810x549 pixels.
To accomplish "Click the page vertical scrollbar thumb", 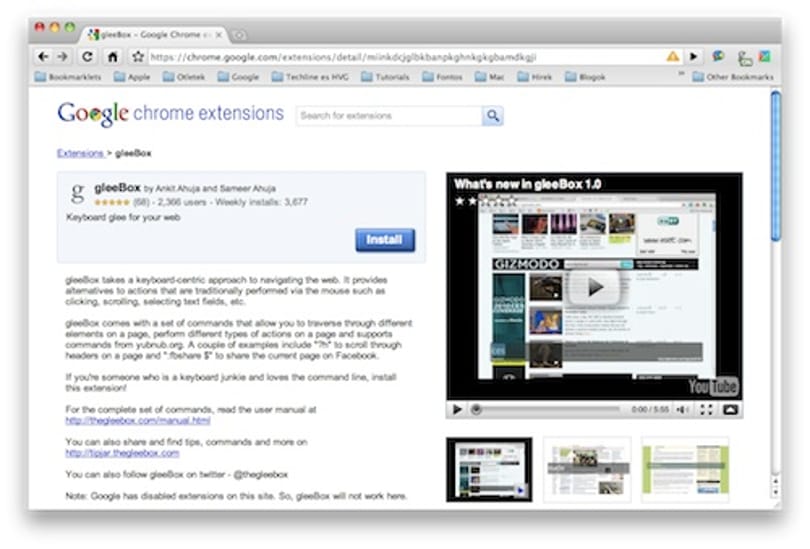I will (x=775, y=165).
